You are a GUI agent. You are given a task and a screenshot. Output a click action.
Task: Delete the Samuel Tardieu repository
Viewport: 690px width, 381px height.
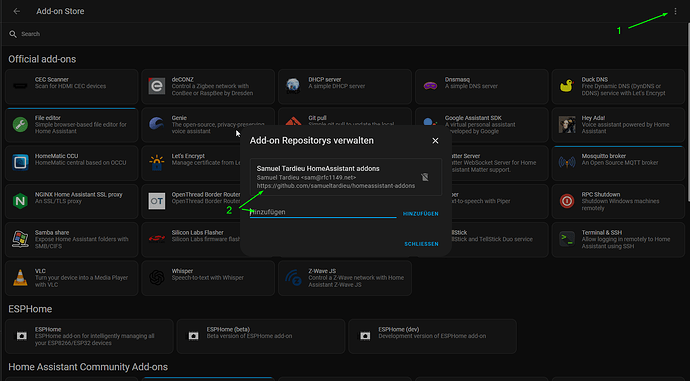click(x=425, y=177)
